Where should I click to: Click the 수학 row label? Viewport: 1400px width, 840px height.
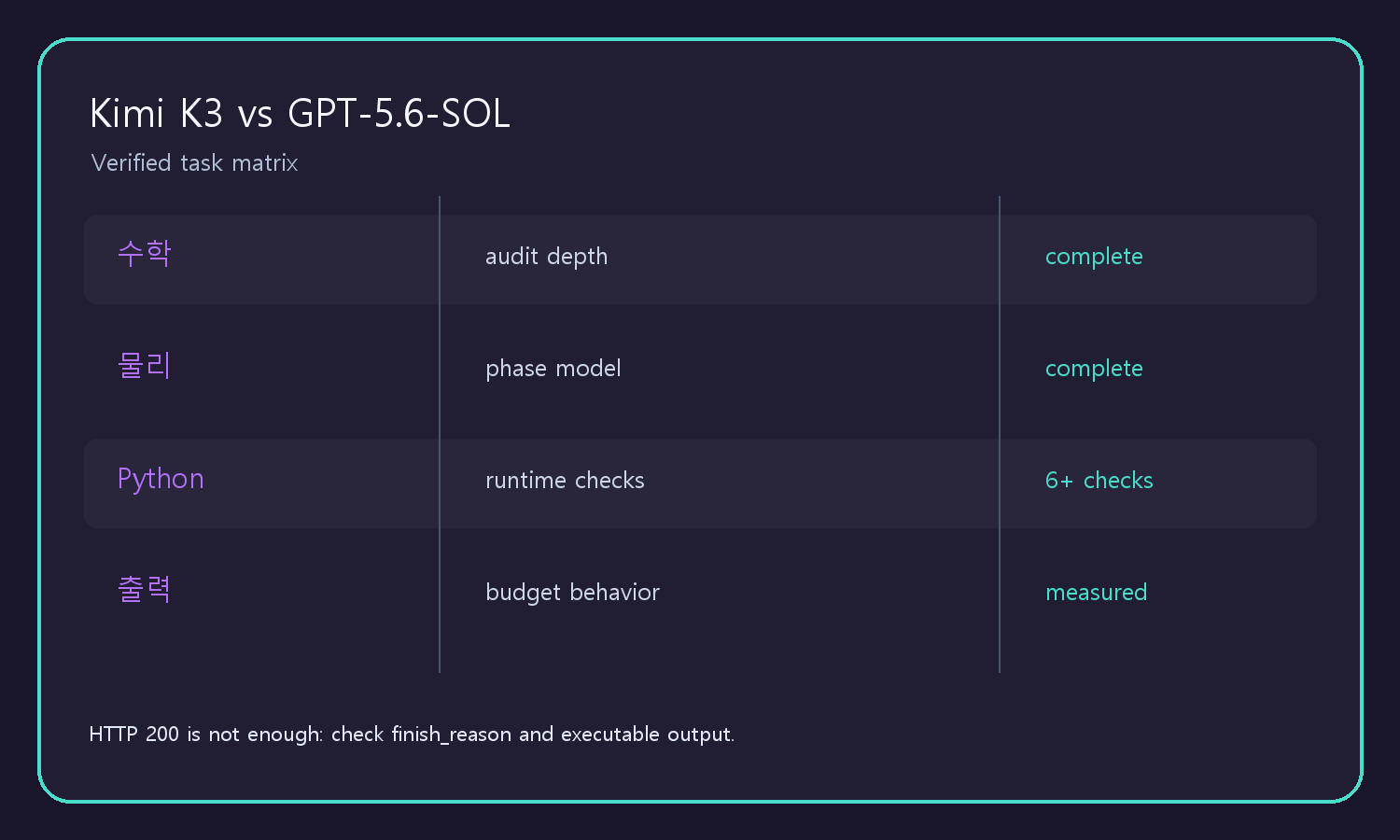(145, 253)
